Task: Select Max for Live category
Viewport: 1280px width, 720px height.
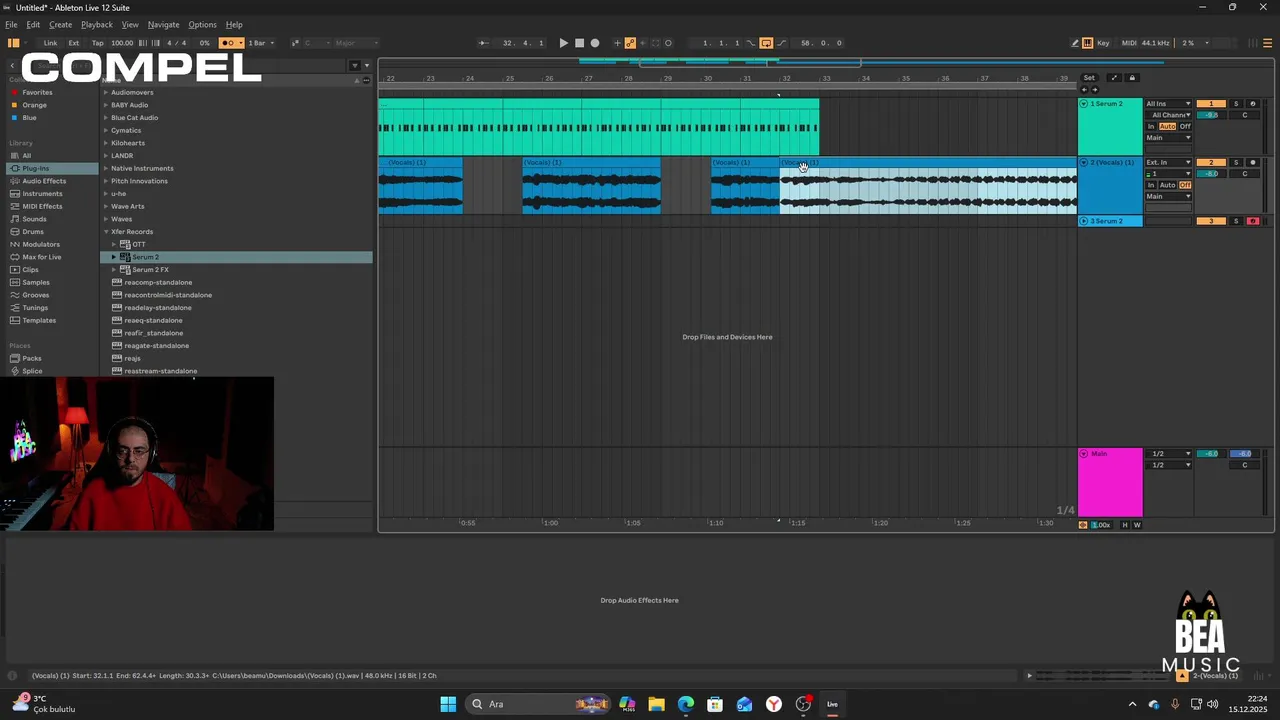Action: (x=42, y=257)
